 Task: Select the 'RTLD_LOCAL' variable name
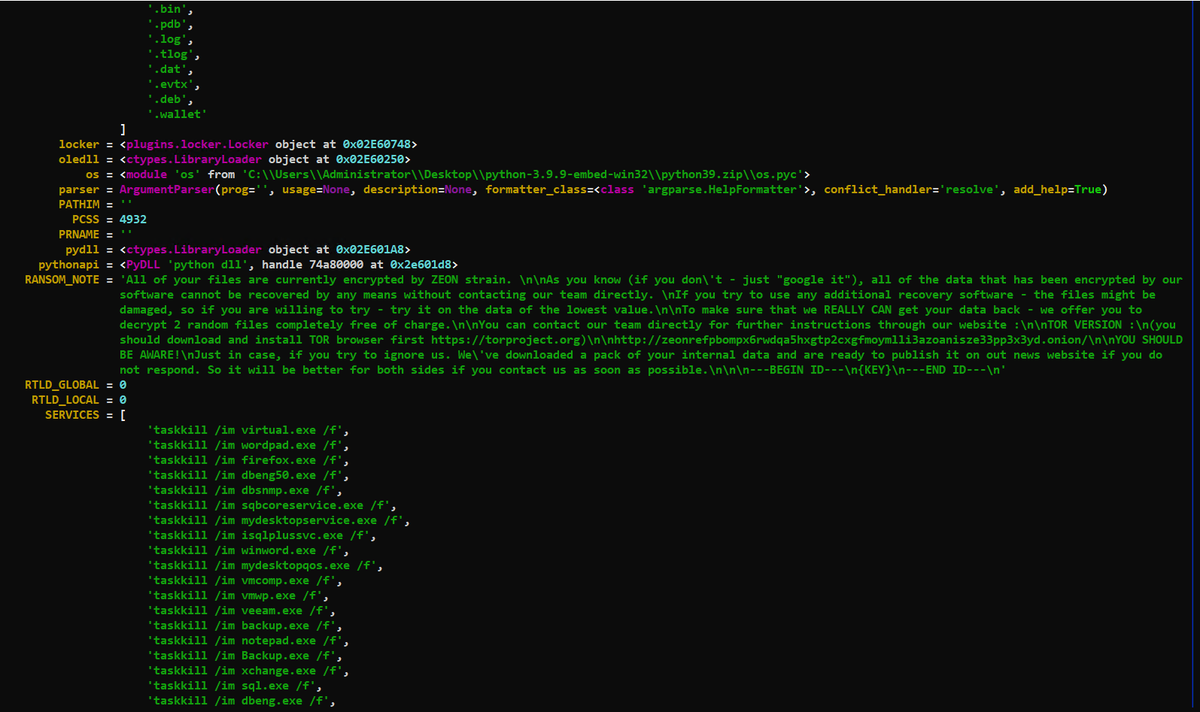pyautogui.click(x=65, y=400)
